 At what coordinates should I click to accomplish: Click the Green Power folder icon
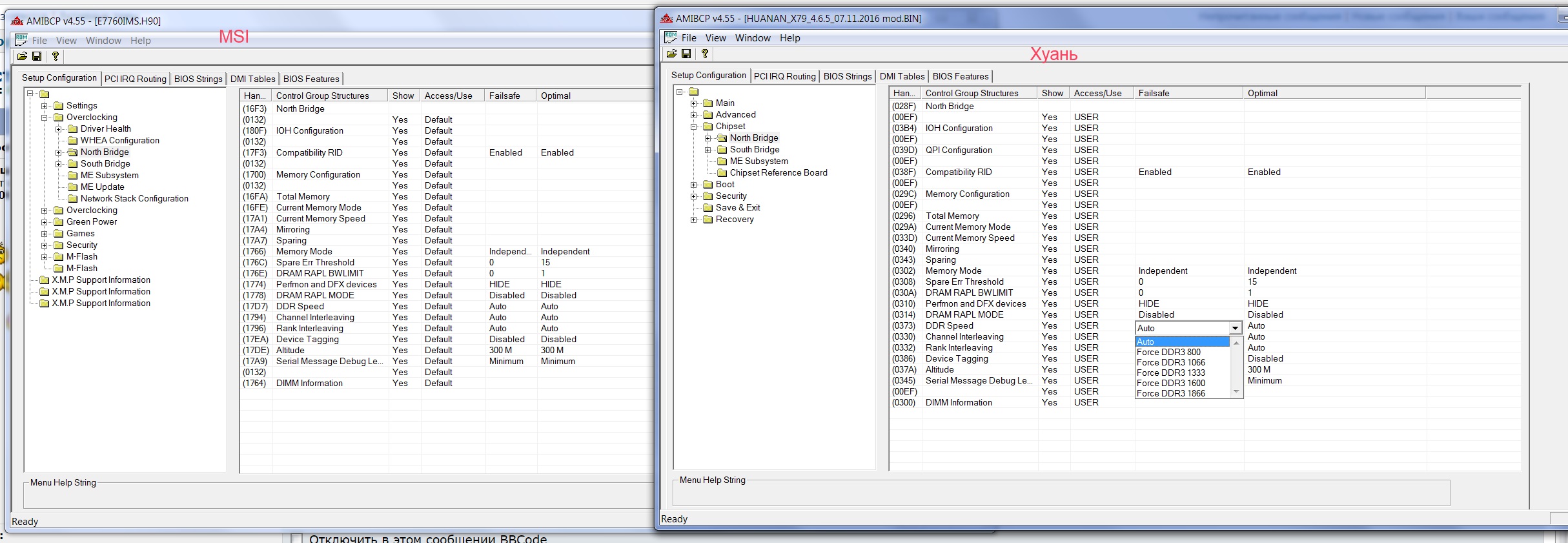point(59,222)
